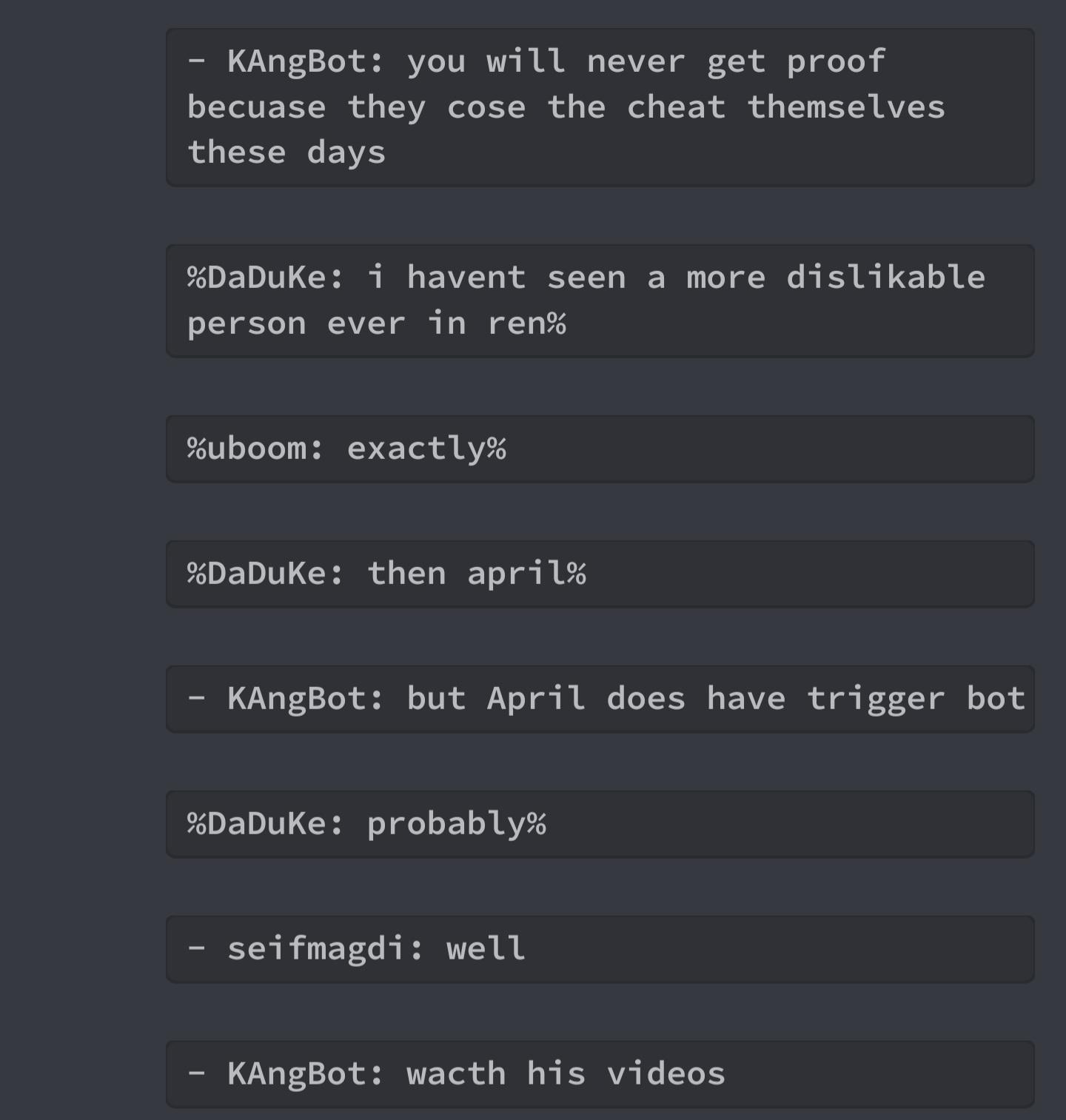Click the KAngBot 'you will never get proof' message
This screenshot has height=1120, width=1066.
point(600,107)
